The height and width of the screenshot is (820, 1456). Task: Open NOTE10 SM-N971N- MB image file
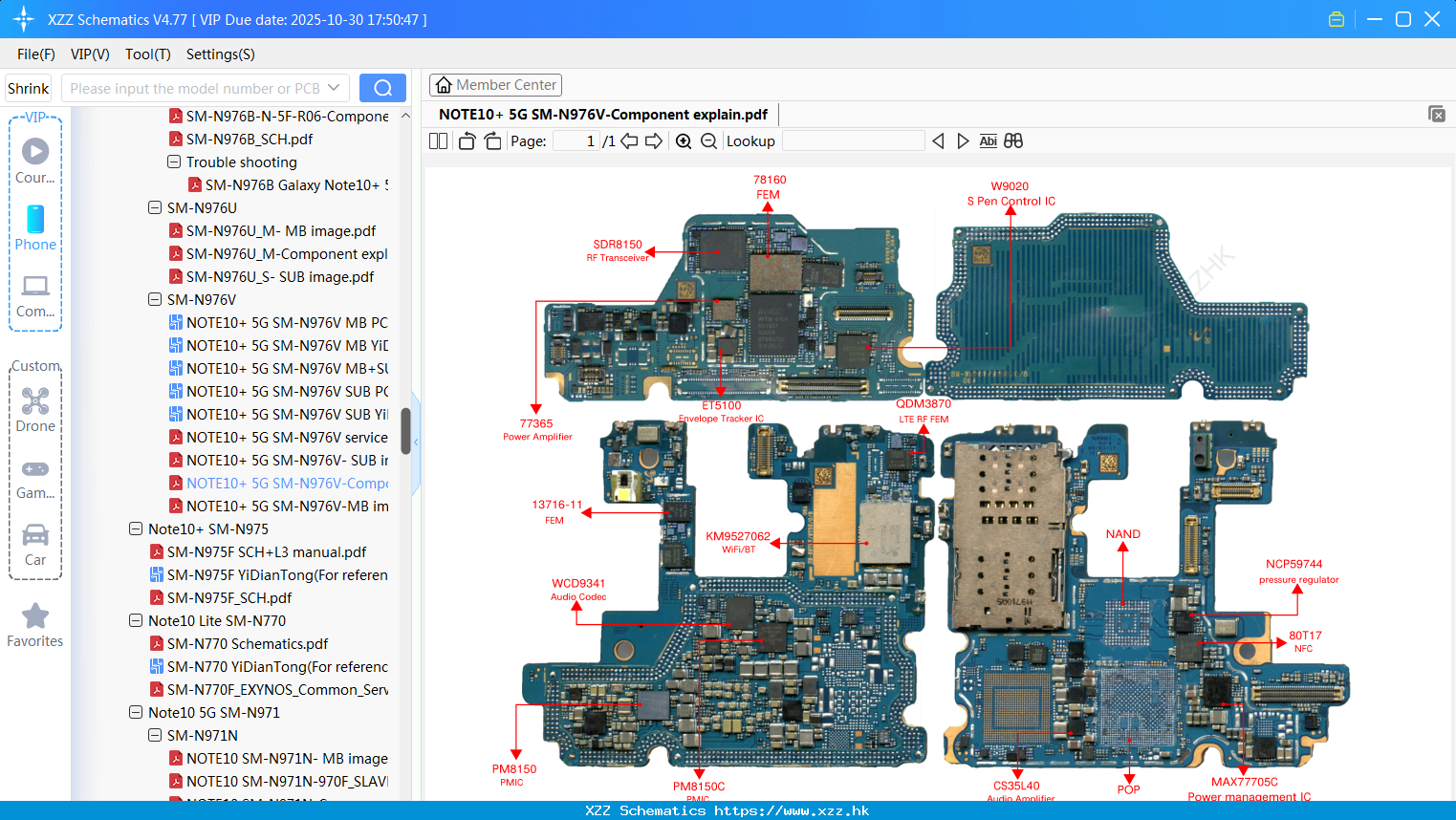tap(278, 758)
